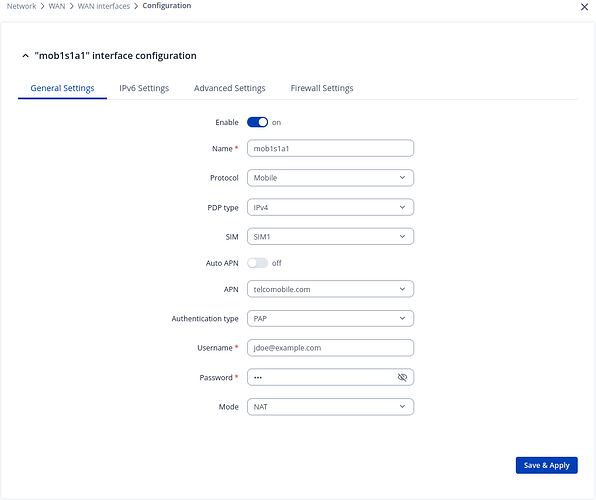The image size is (596, 500).
Task: Go to WAN in the breadcrumb
Action: point(57,6)
